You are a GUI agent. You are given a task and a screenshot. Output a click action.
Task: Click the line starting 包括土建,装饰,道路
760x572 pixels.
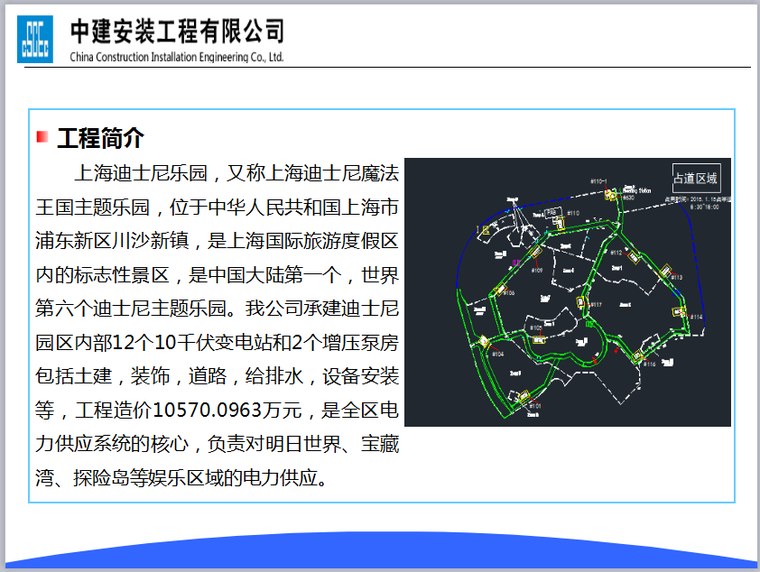pos(217,376)
